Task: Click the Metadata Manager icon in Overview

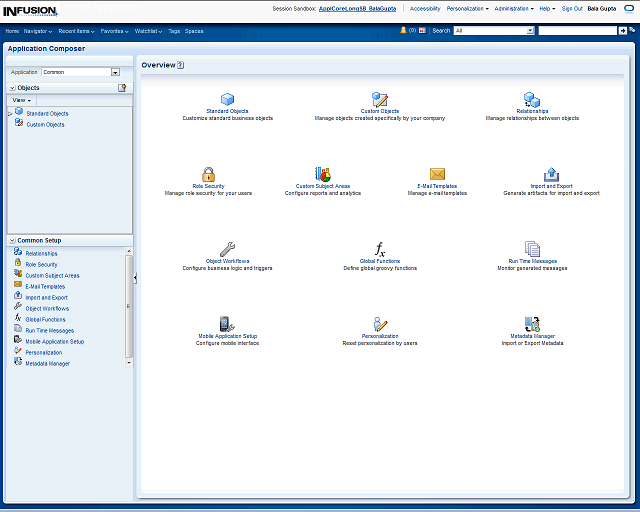Action: click(532, 324)
